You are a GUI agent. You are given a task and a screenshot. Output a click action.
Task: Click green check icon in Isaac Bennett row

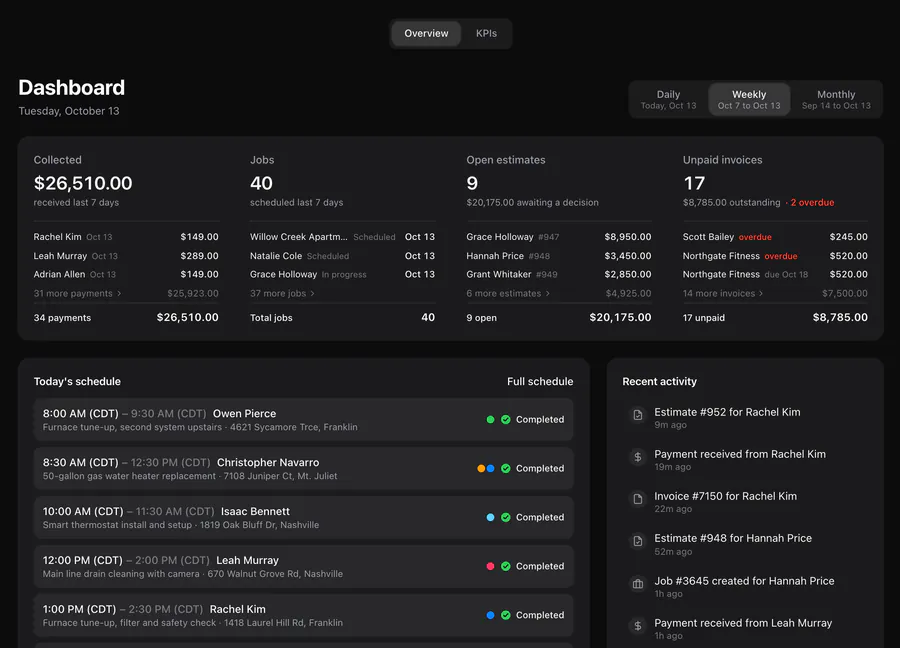coord(506,517)
